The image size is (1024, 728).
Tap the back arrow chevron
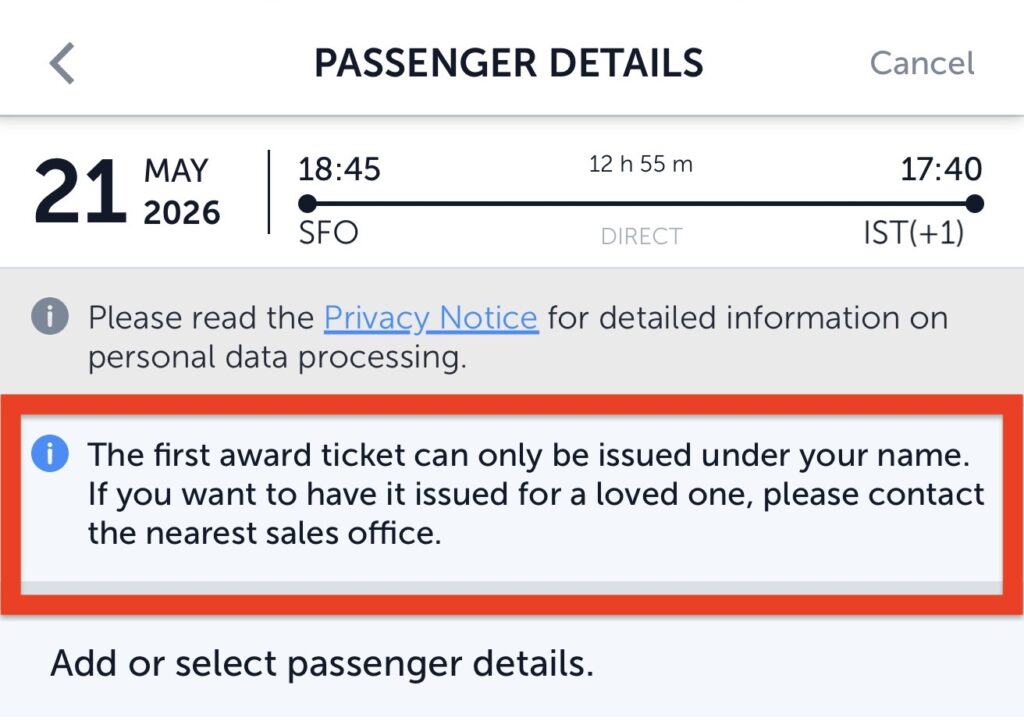pyautogui.click(x=62, y=63)
